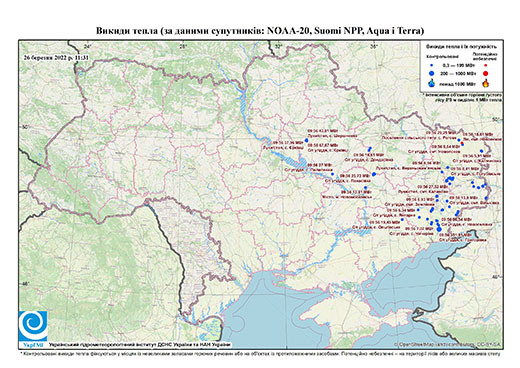Click the 09:56 37 МВт heat label
This screenshot has width=520, height=368.
[319, 165]
